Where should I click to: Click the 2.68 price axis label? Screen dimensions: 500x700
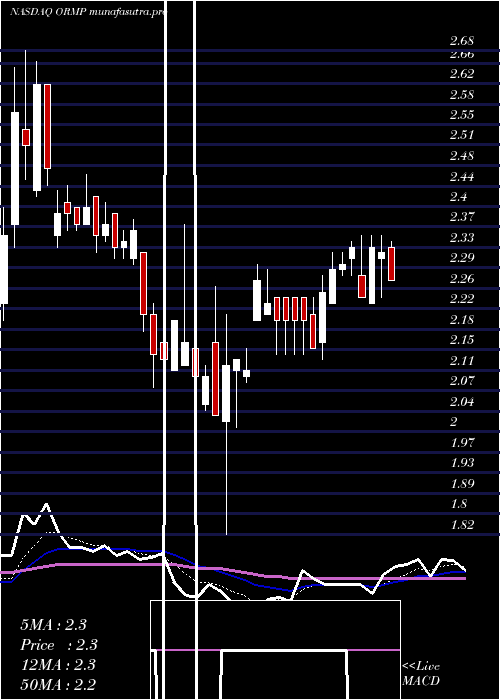[462, 42]
